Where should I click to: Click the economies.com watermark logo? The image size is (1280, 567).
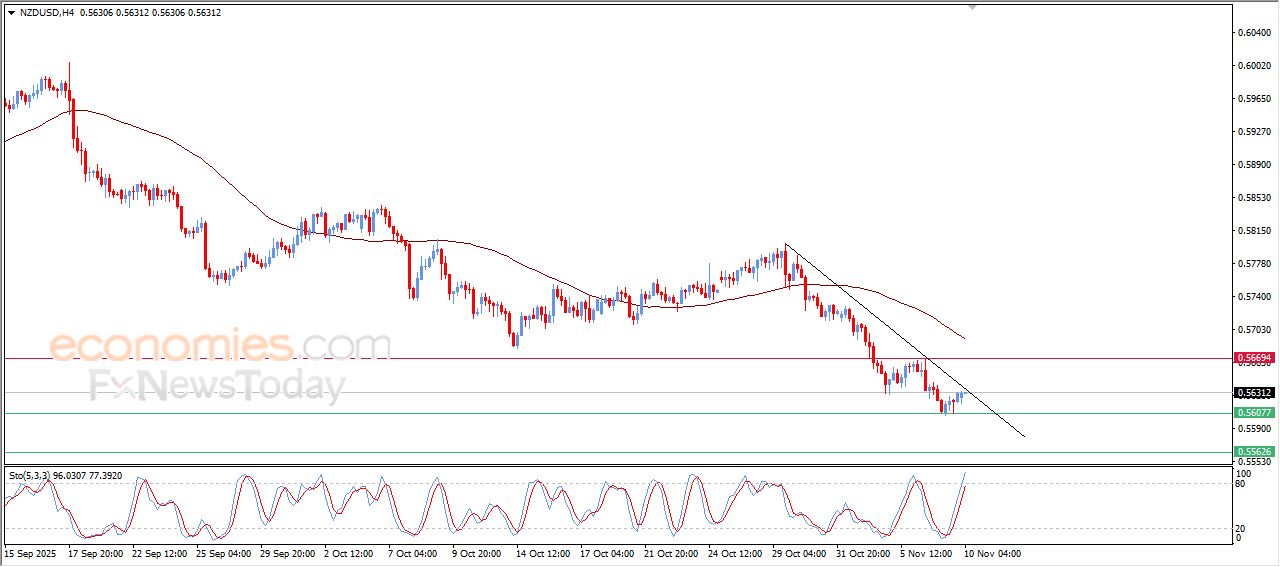220,346
